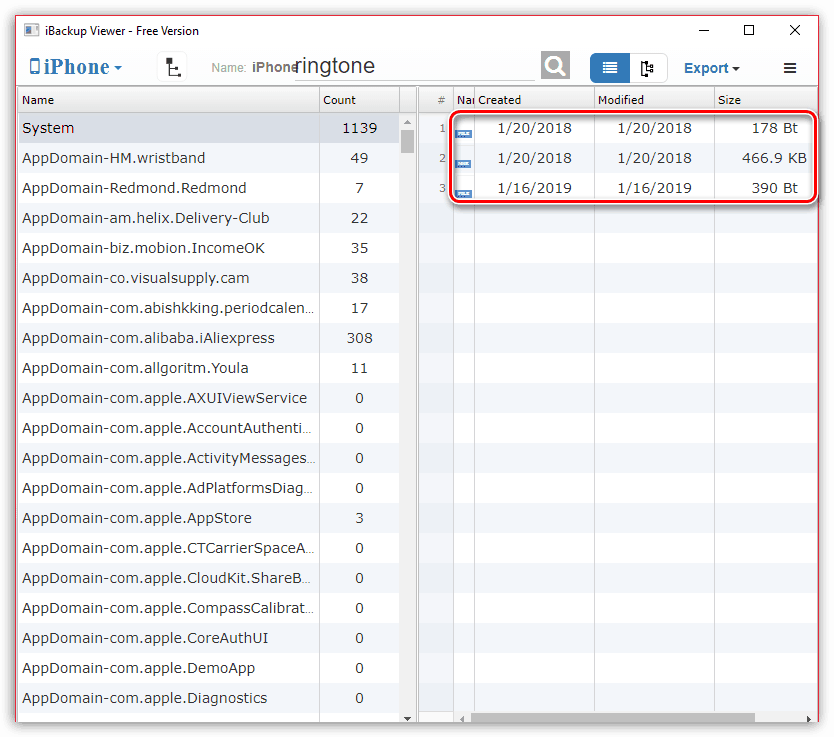Click the 1139 count value for System

(360, 128)
